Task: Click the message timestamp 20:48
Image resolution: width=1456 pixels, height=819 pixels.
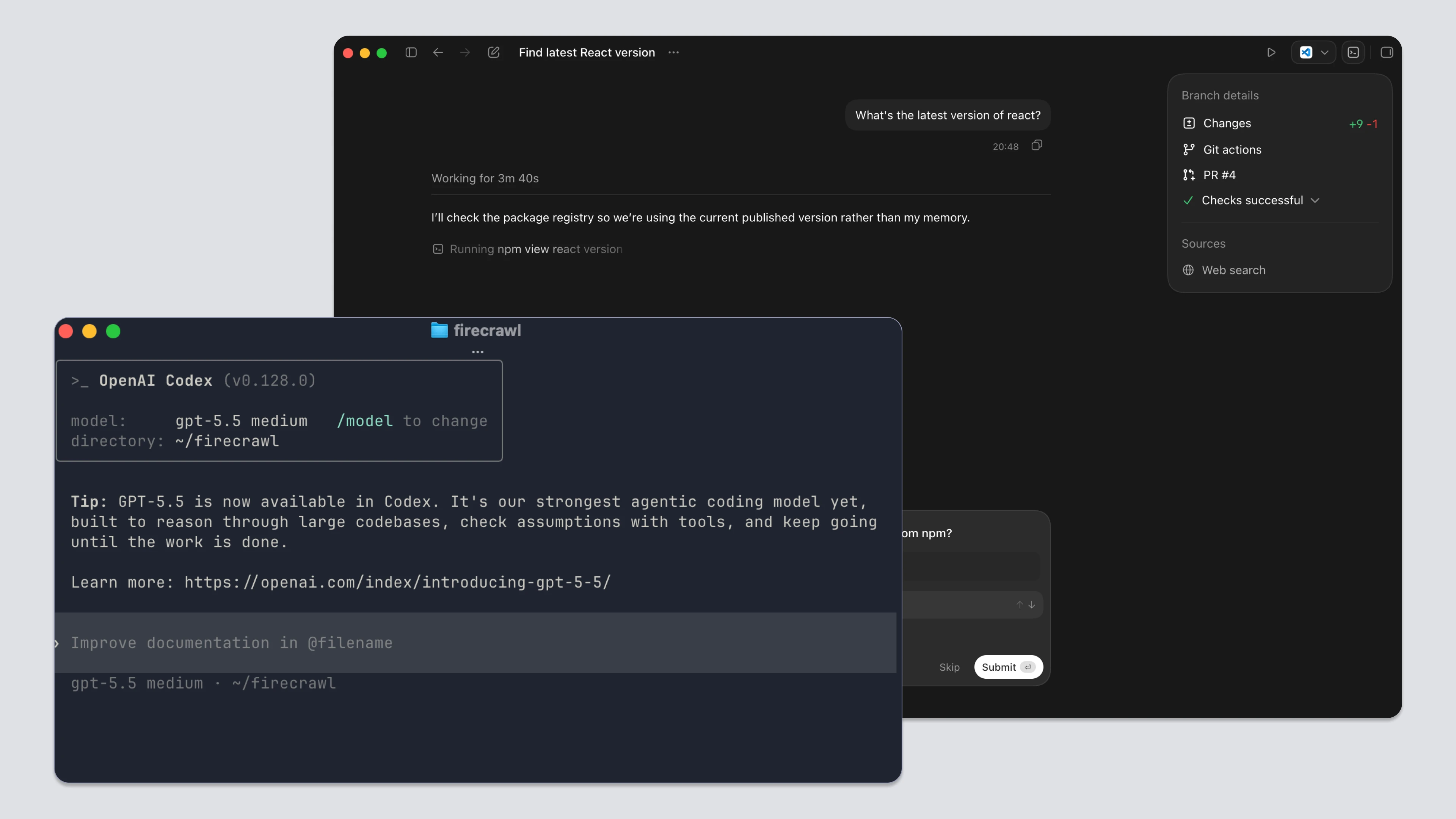Action: (1006, 147)
